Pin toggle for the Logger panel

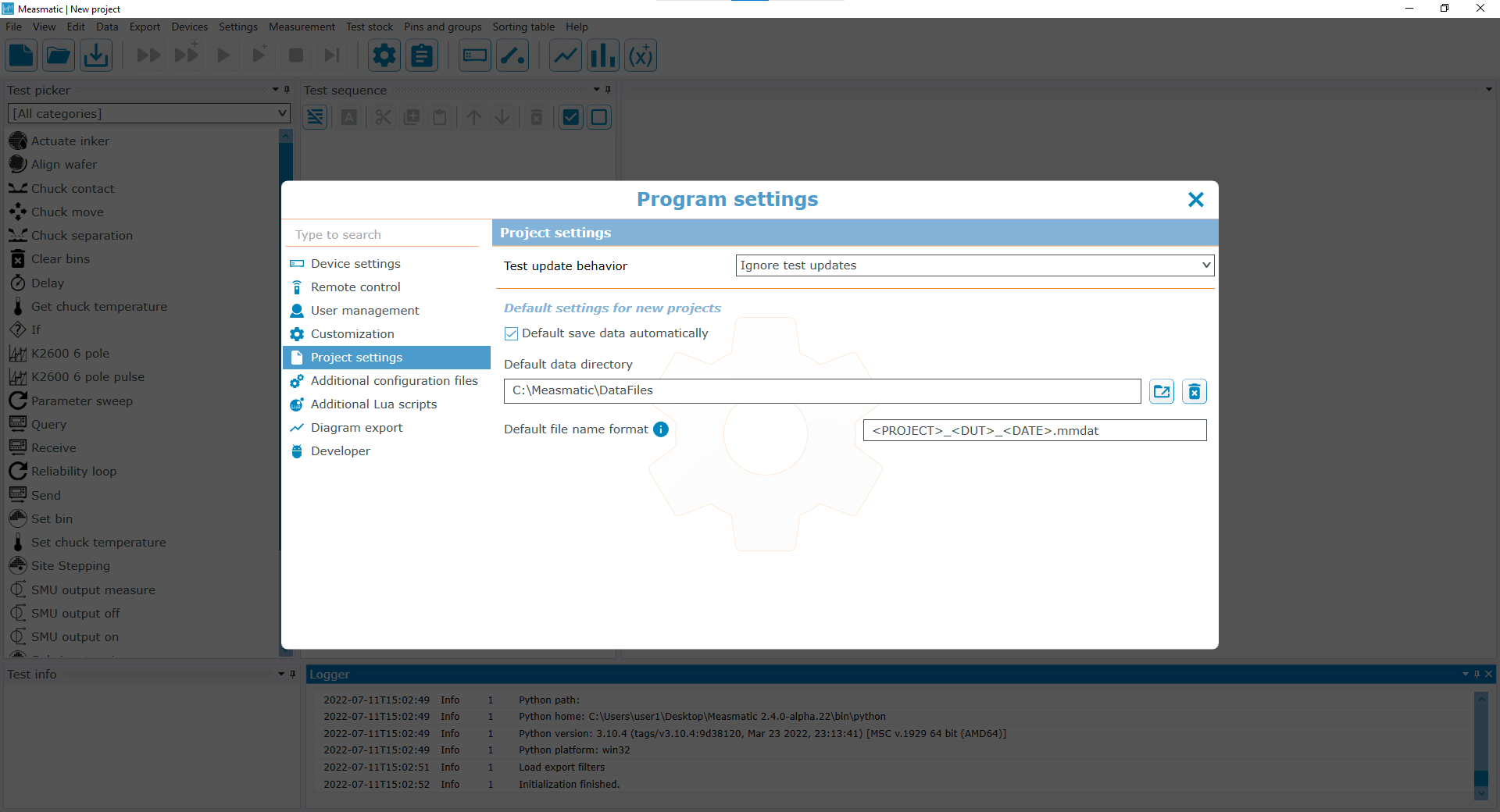(1477, 674)
